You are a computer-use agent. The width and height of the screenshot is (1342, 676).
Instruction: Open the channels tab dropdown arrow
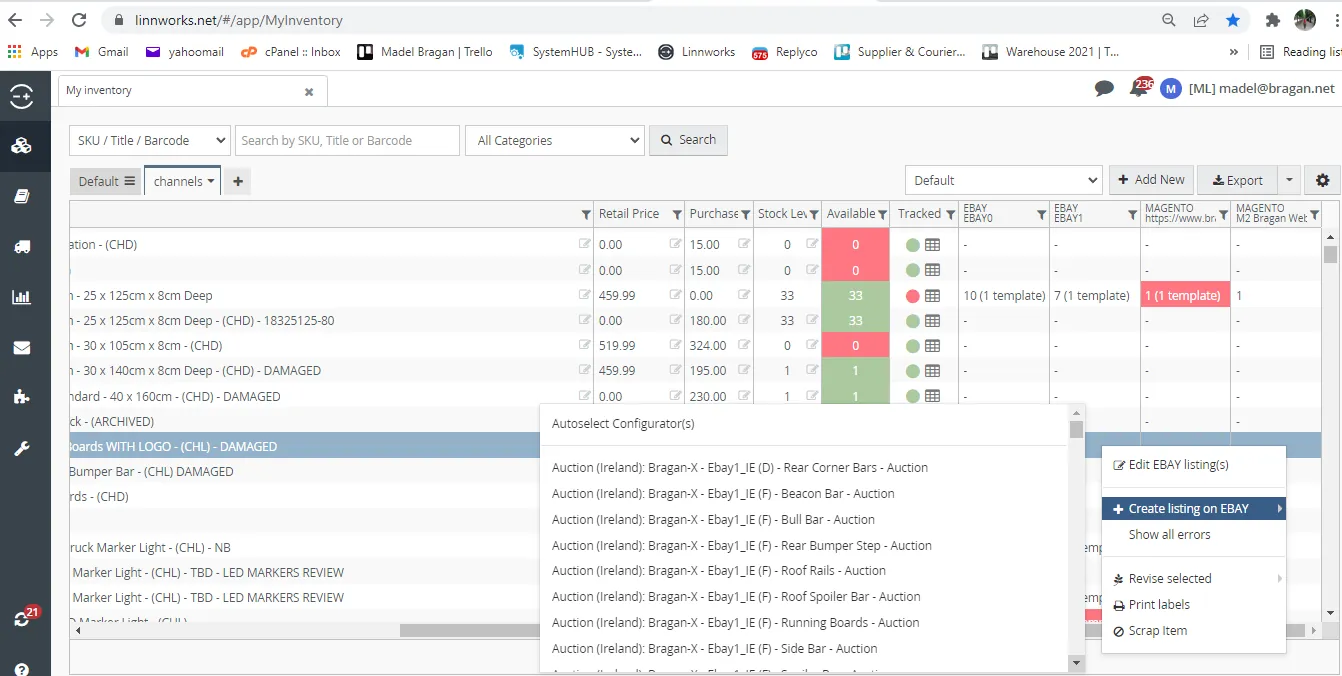(x=212, y=181)
